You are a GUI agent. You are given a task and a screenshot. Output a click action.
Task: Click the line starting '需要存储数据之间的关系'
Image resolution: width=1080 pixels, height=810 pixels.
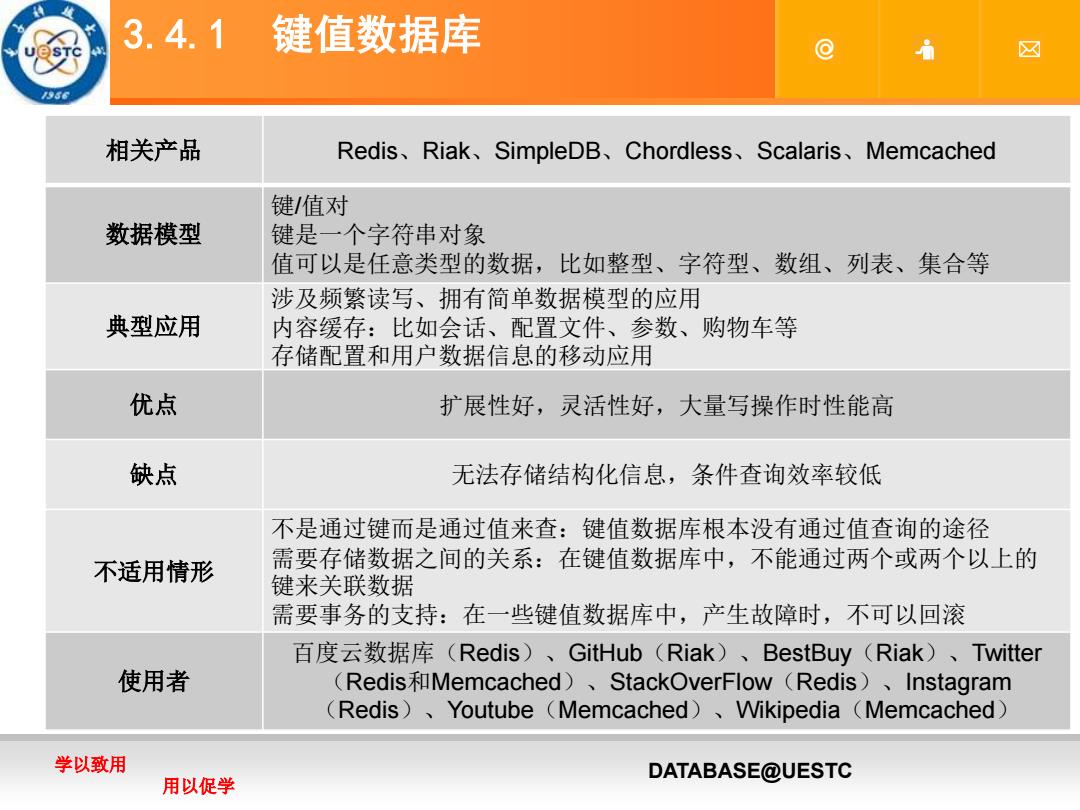coord(654,557)
